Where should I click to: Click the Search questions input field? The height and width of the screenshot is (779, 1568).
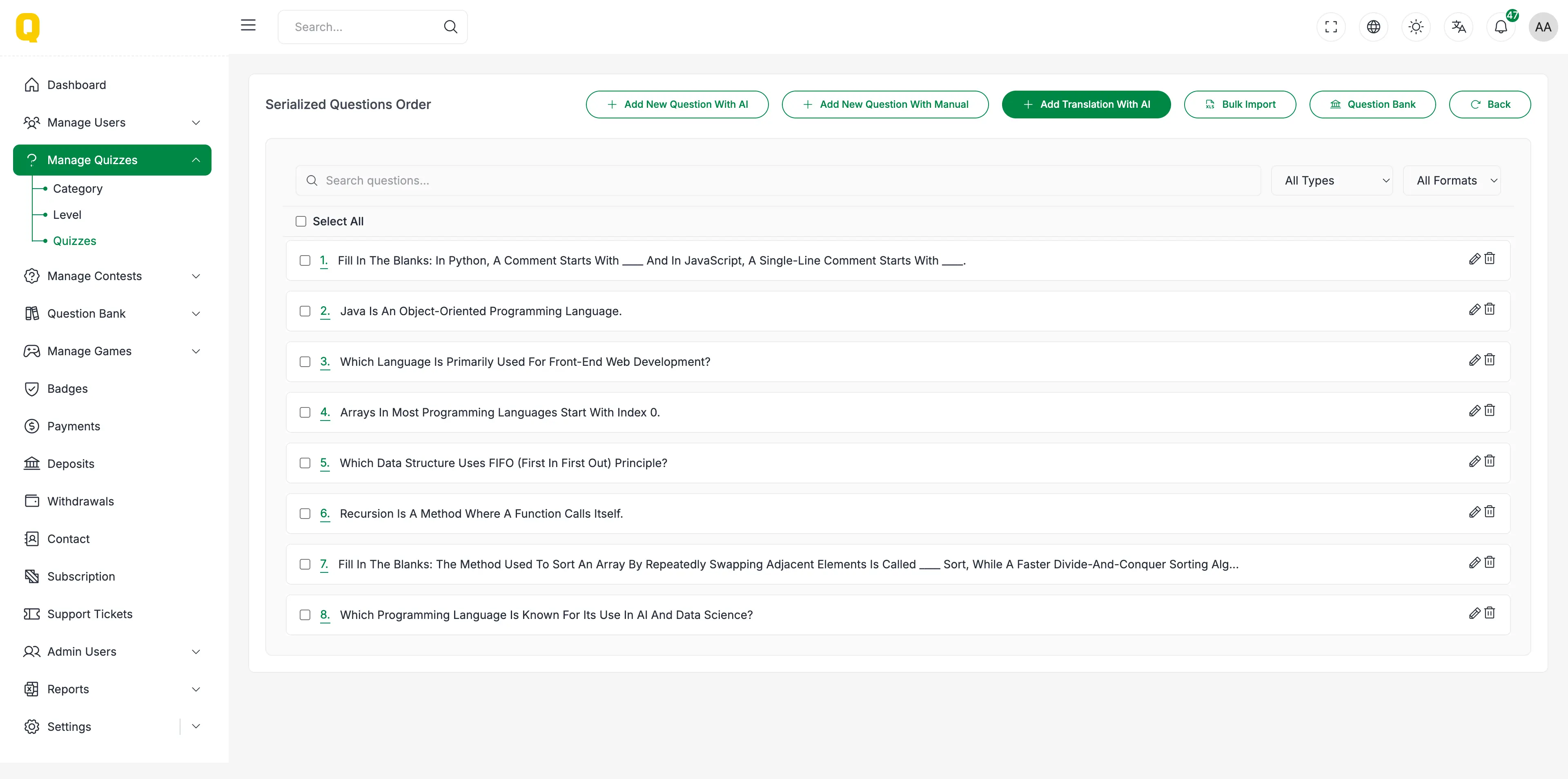click(x=778, y=181)
